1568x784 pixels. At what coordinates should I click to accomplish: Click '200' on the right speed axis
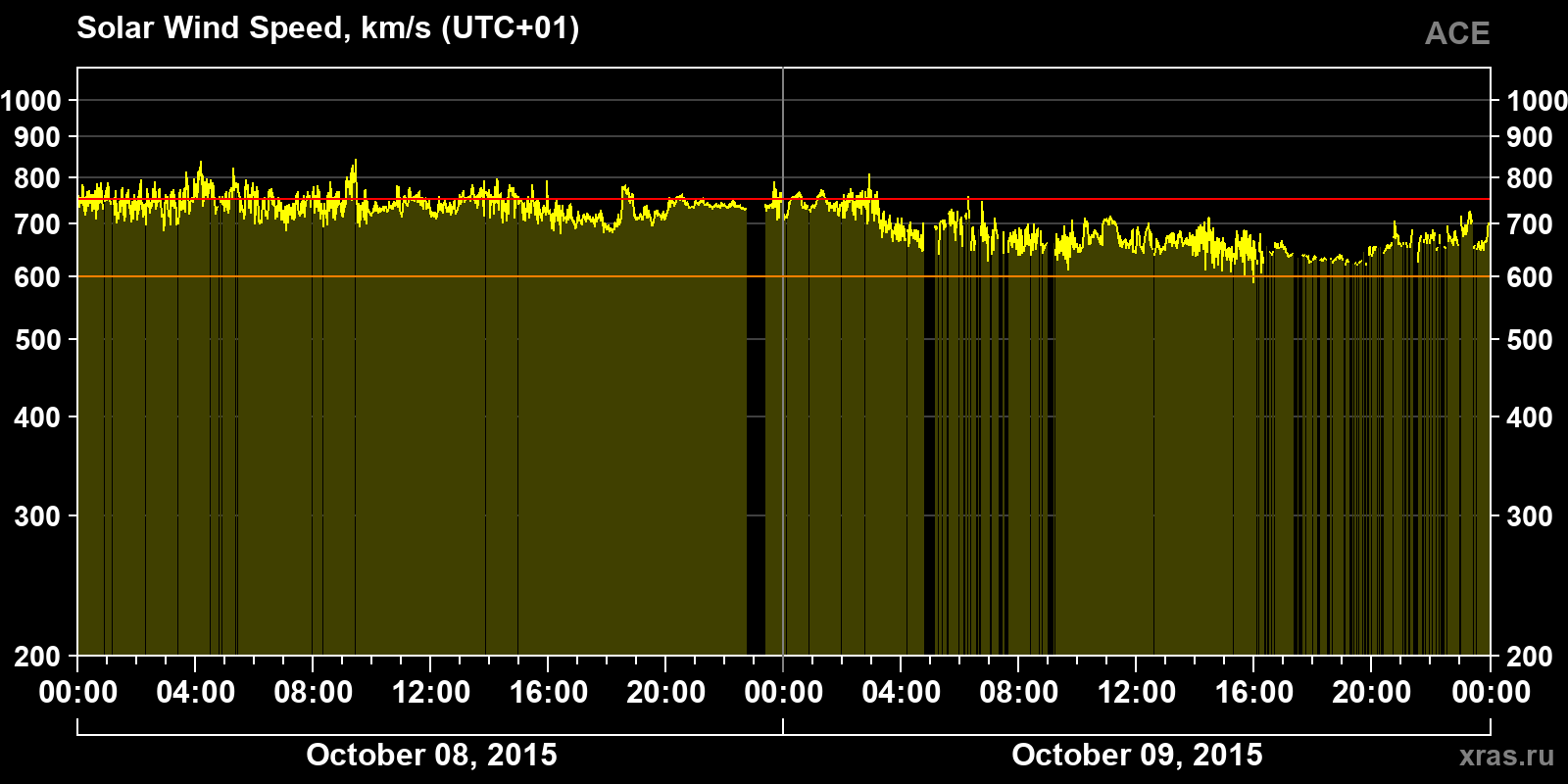point(1530,657)
